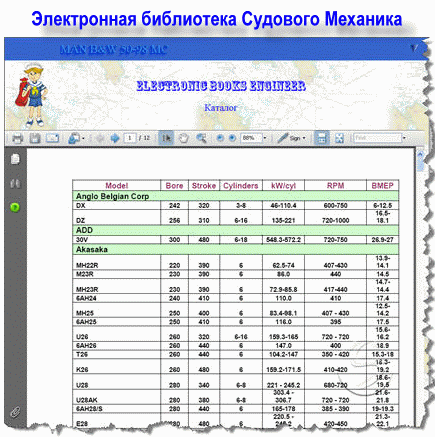This screenshot has height=437, width=435.
Task: Open the collaborate/share tool icon
Action: coord(74,138)
